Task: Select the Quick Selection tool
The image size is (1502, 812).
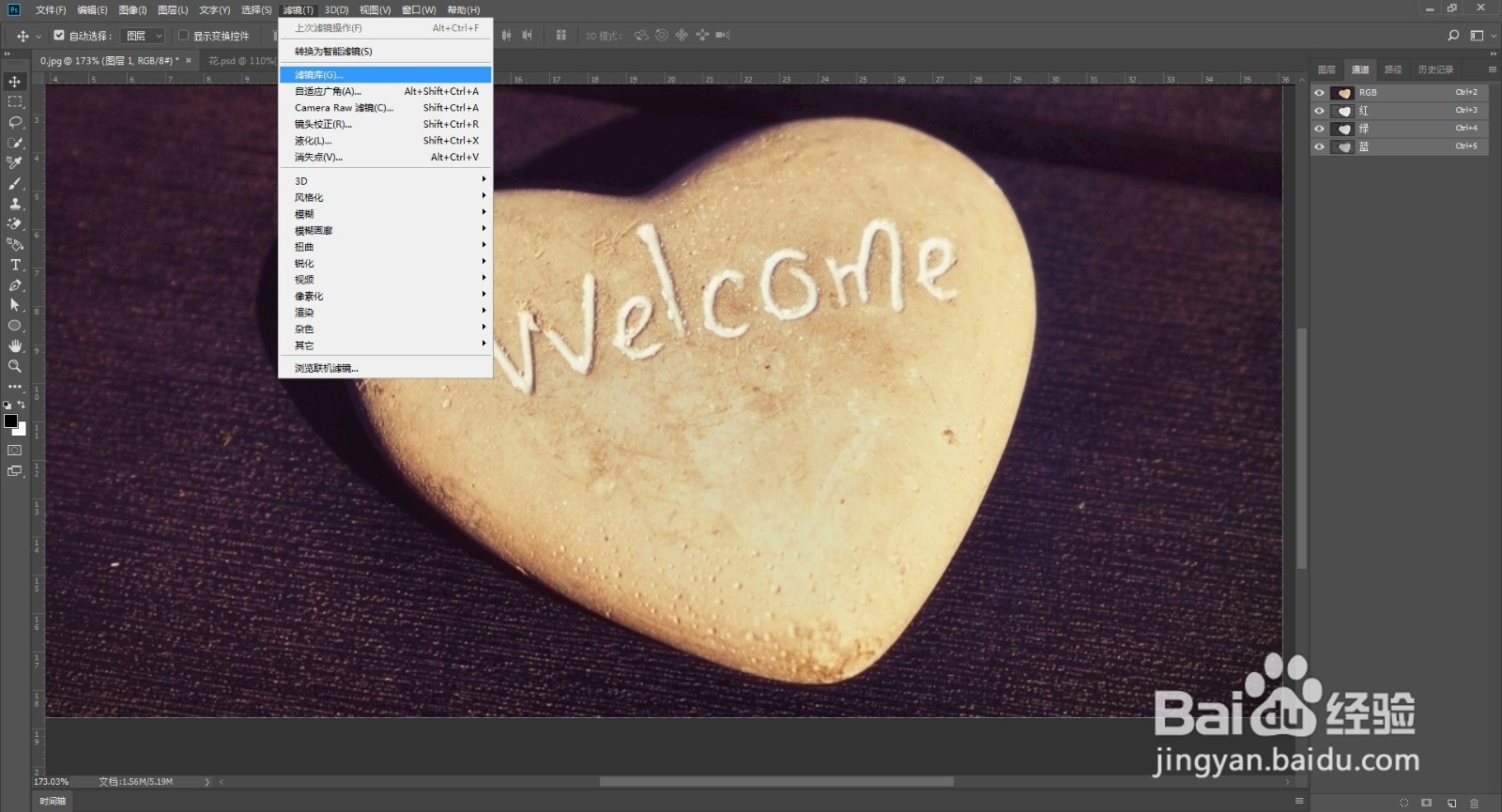Action: (15, 143)
